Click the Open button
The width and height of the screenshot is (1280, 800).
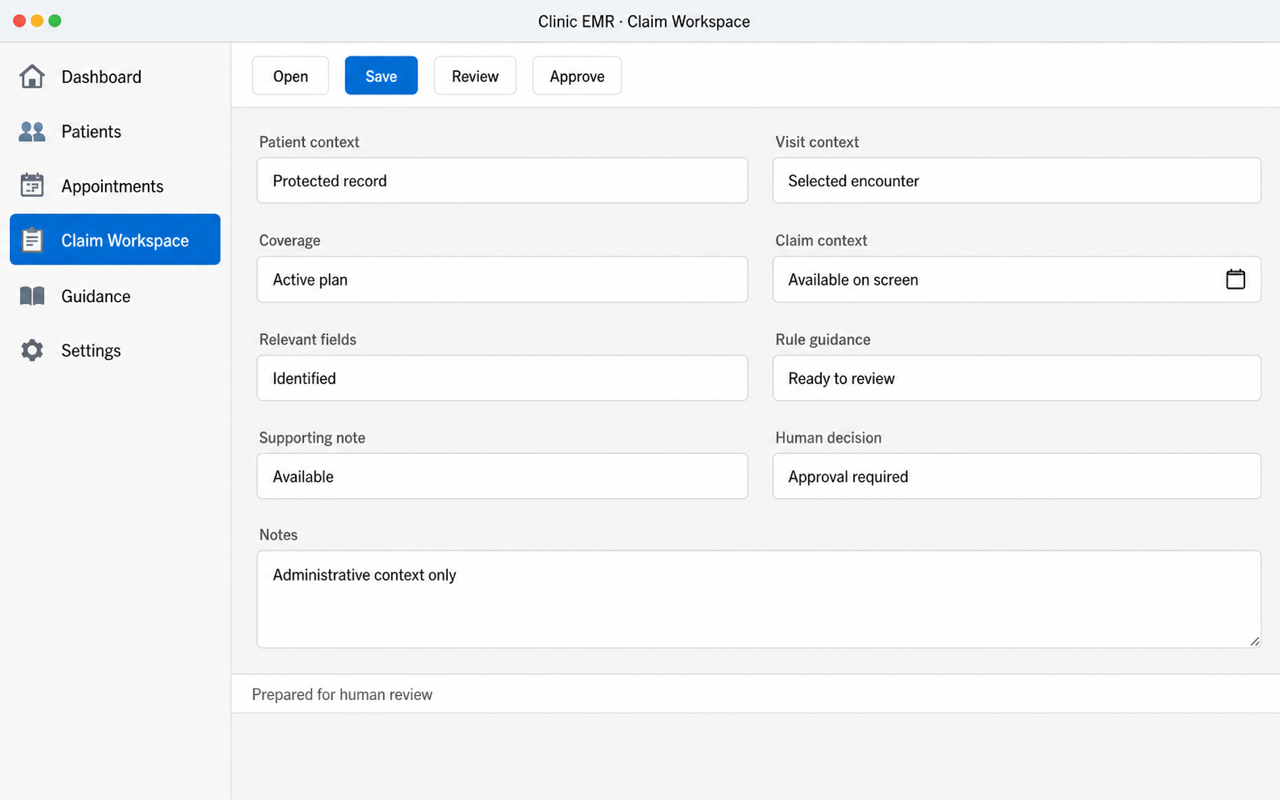pos(290,76)
